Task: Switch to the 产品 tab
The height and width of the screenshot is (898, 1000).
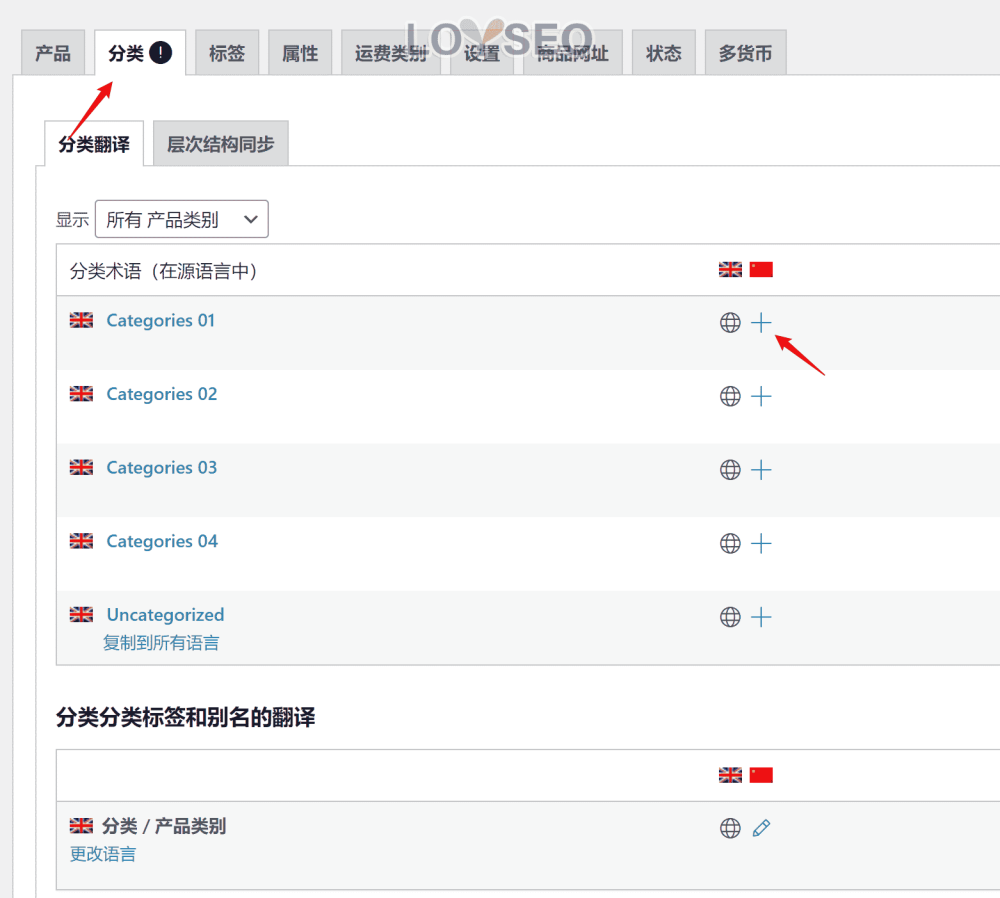Action: pos(53,53)
